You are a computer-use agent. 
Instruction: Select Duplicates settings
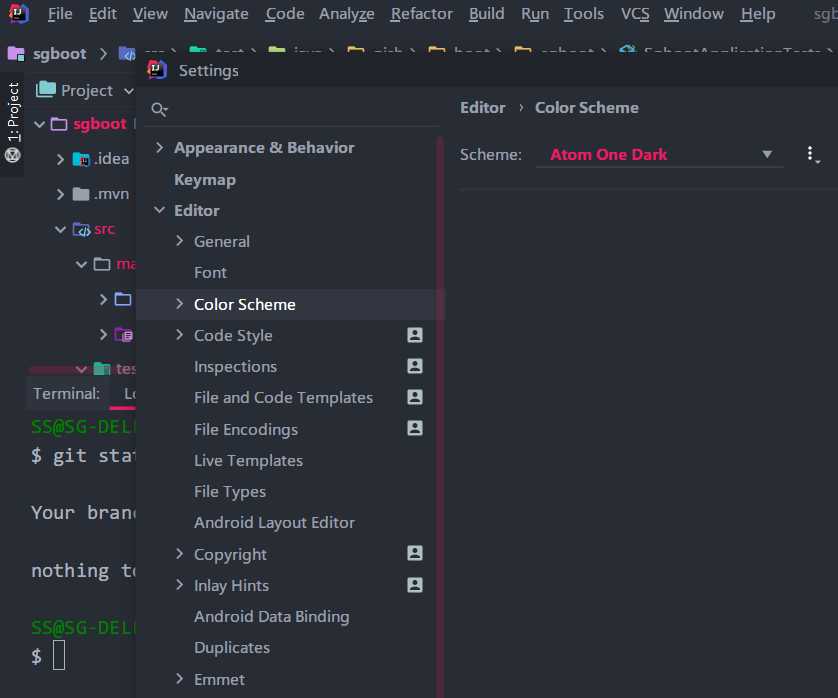click(x=231, y=648)
